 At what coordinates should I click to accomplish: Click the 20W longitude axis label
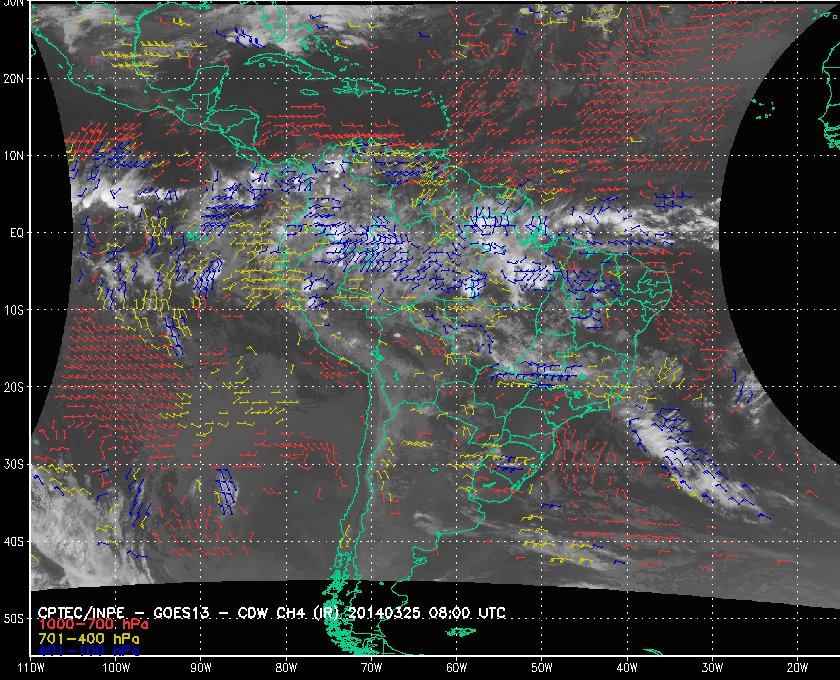coord(797,668)
